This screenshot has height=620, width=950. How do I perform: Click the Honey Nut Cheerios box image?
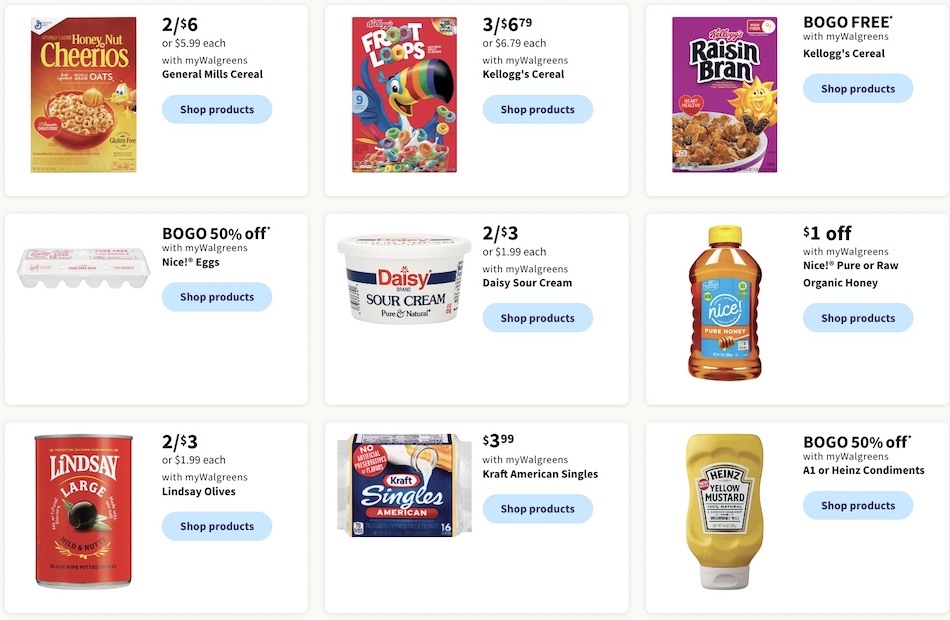click(84, 95)
